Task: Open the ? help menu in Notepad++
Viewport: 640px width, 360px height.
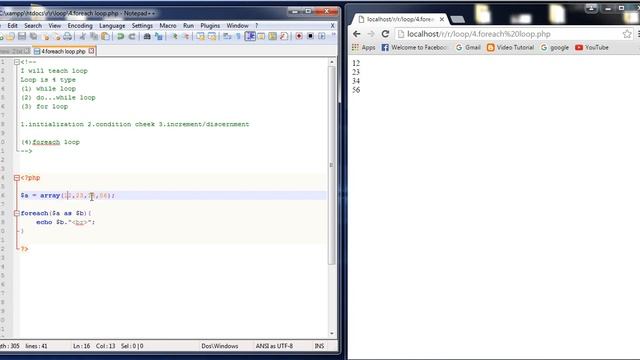Action: click(256, 25)
